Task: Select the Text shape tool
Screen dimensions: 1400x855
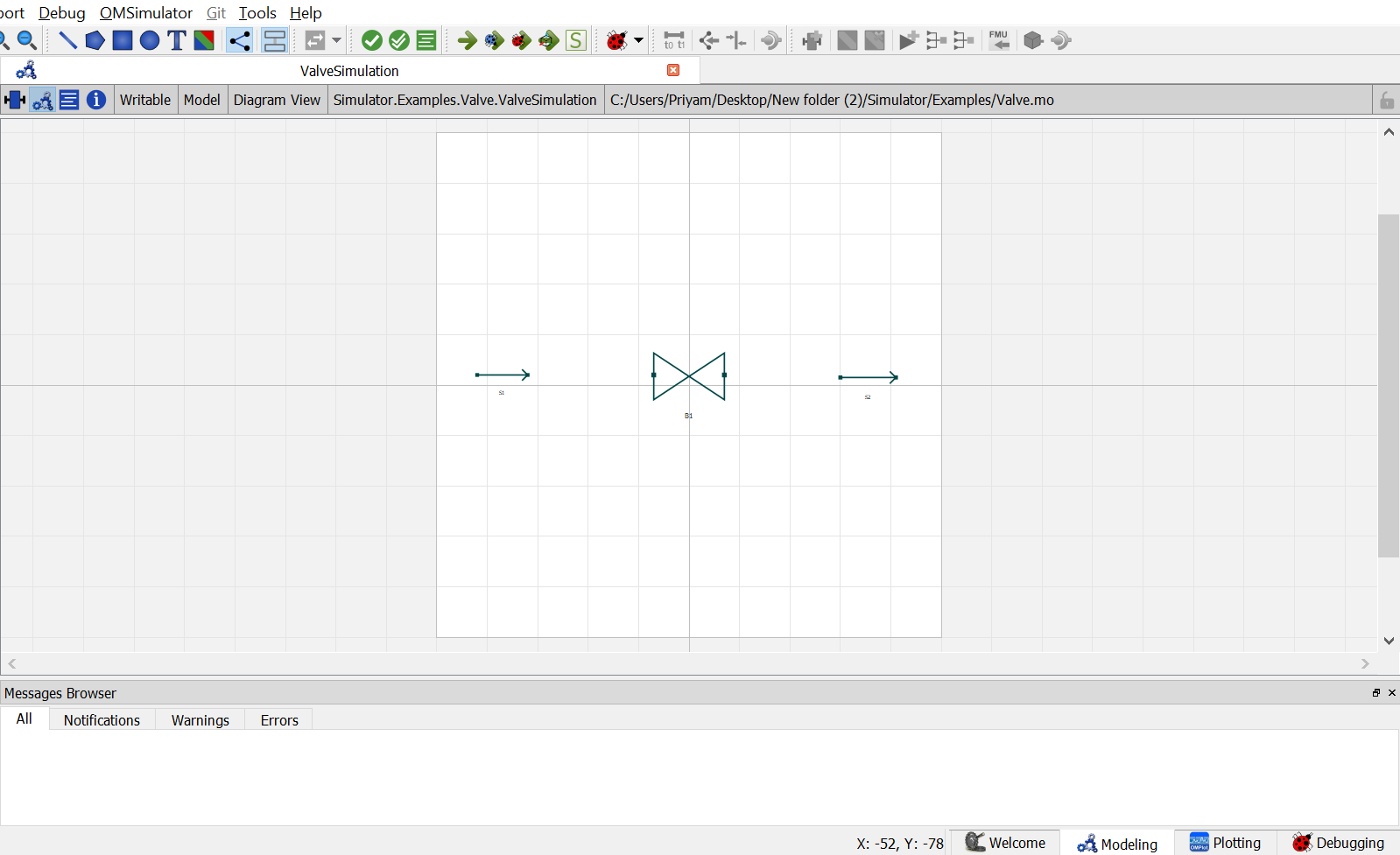Action: (177, 40)
